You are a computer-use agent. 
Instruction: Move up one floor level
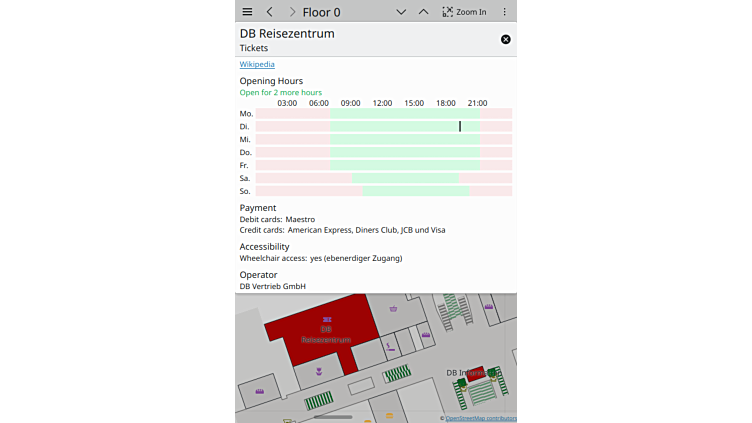point(423,12)
